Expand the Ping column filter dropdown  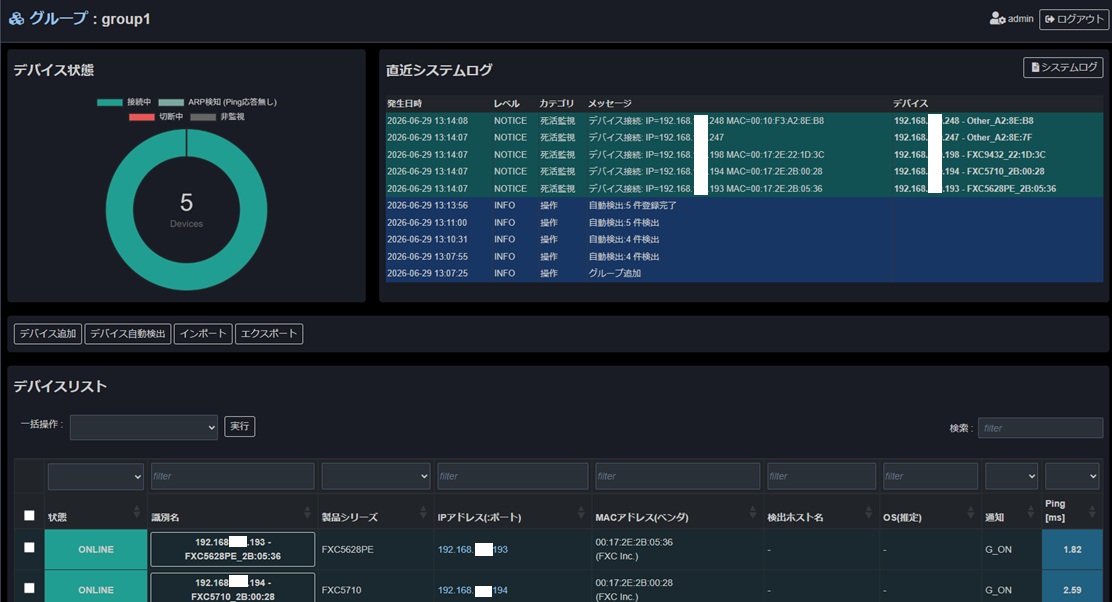(1072, 476)
